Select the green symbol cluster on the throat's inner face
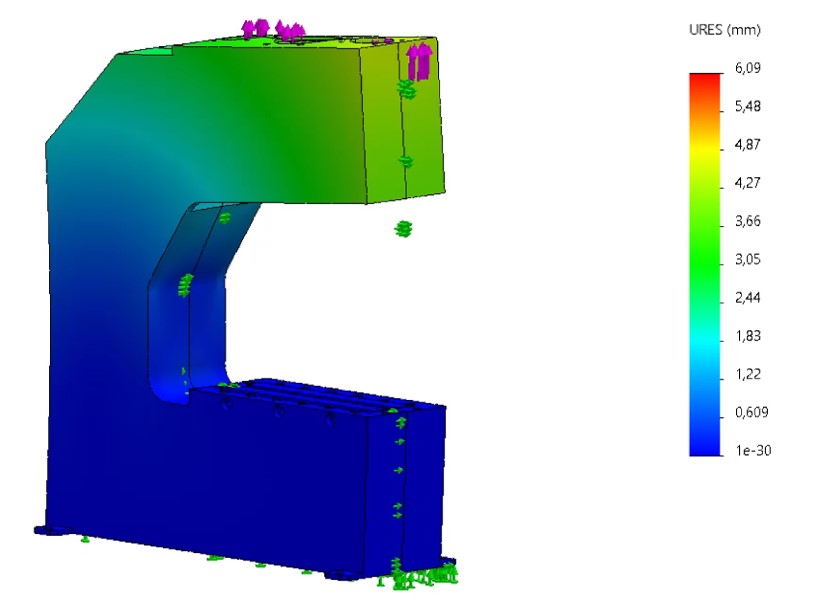 (184, 286)
